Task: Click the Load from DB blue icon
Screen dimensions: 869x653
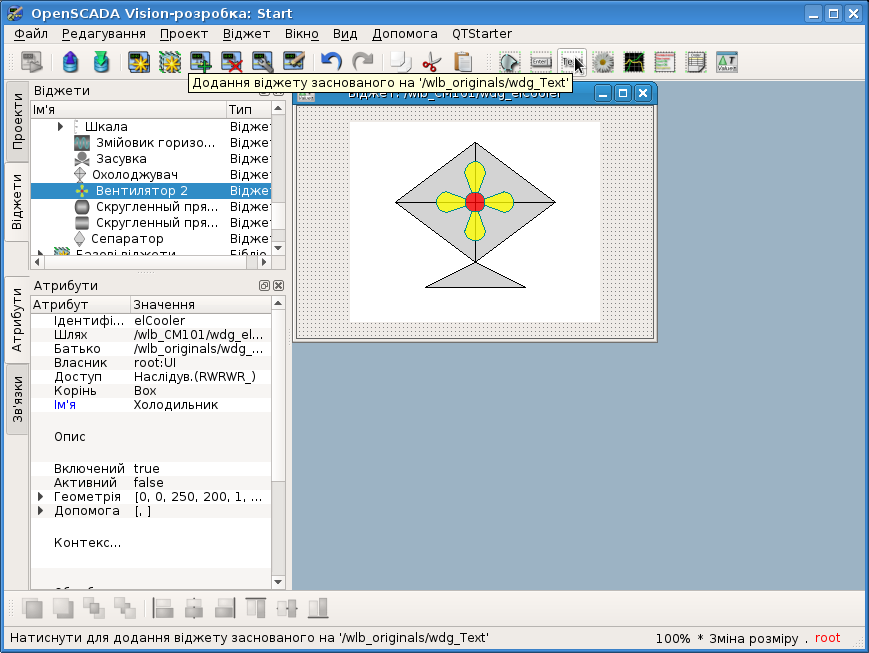Action: (x=70, y=62)
